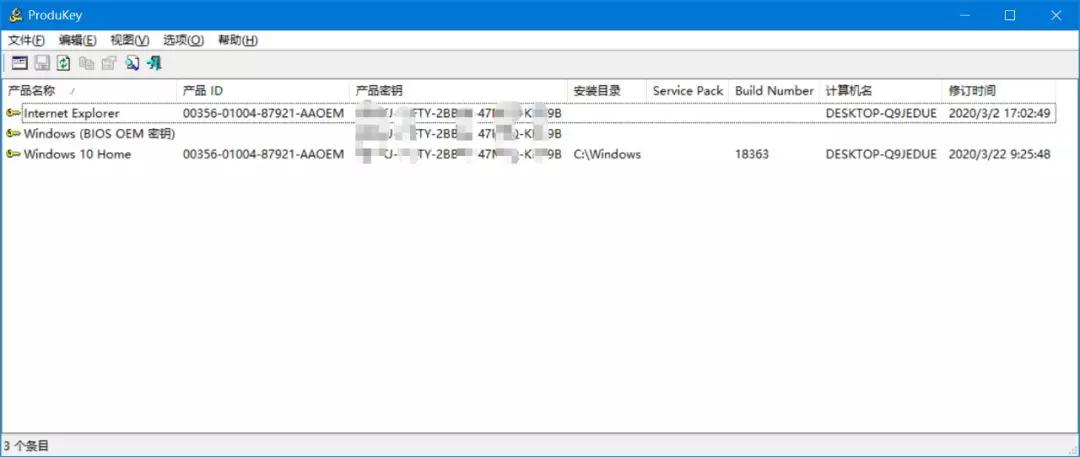
Task: Expand the 选项(O) menu
Action: point(183,40)
